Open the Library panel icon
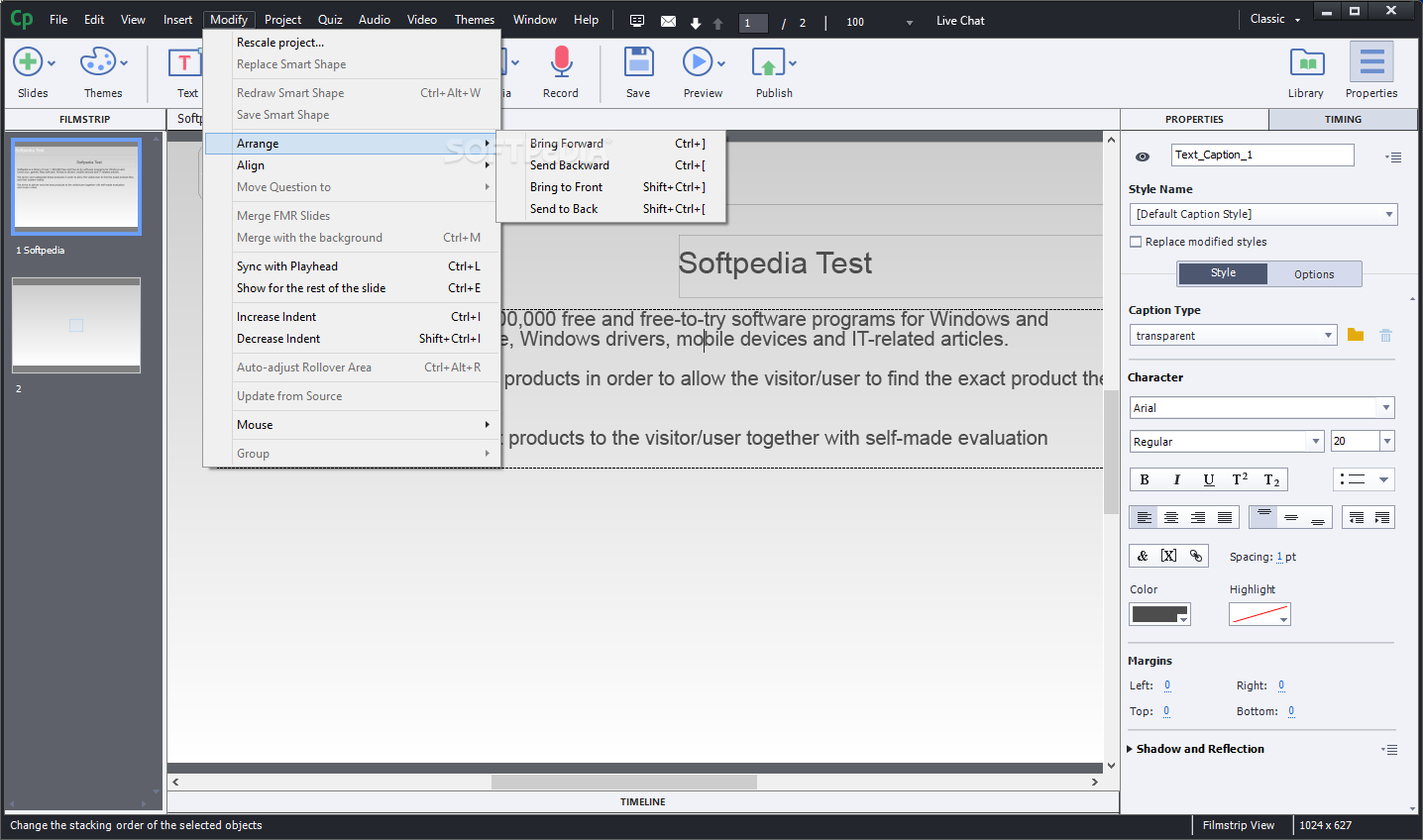 (1307, 62)
